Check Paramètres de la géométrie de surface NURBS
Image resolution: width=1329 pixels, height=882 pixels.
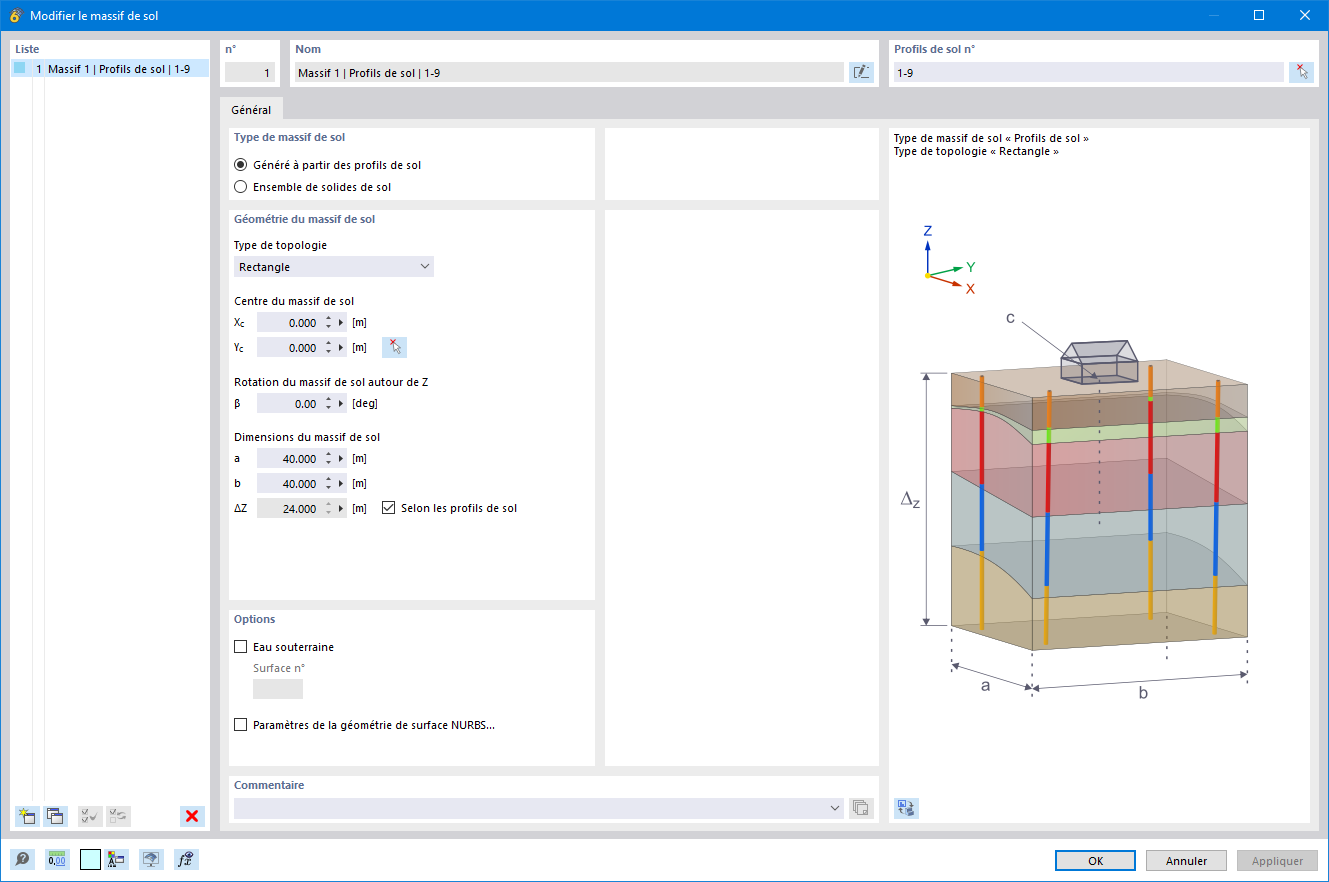(x=240, y=725)
